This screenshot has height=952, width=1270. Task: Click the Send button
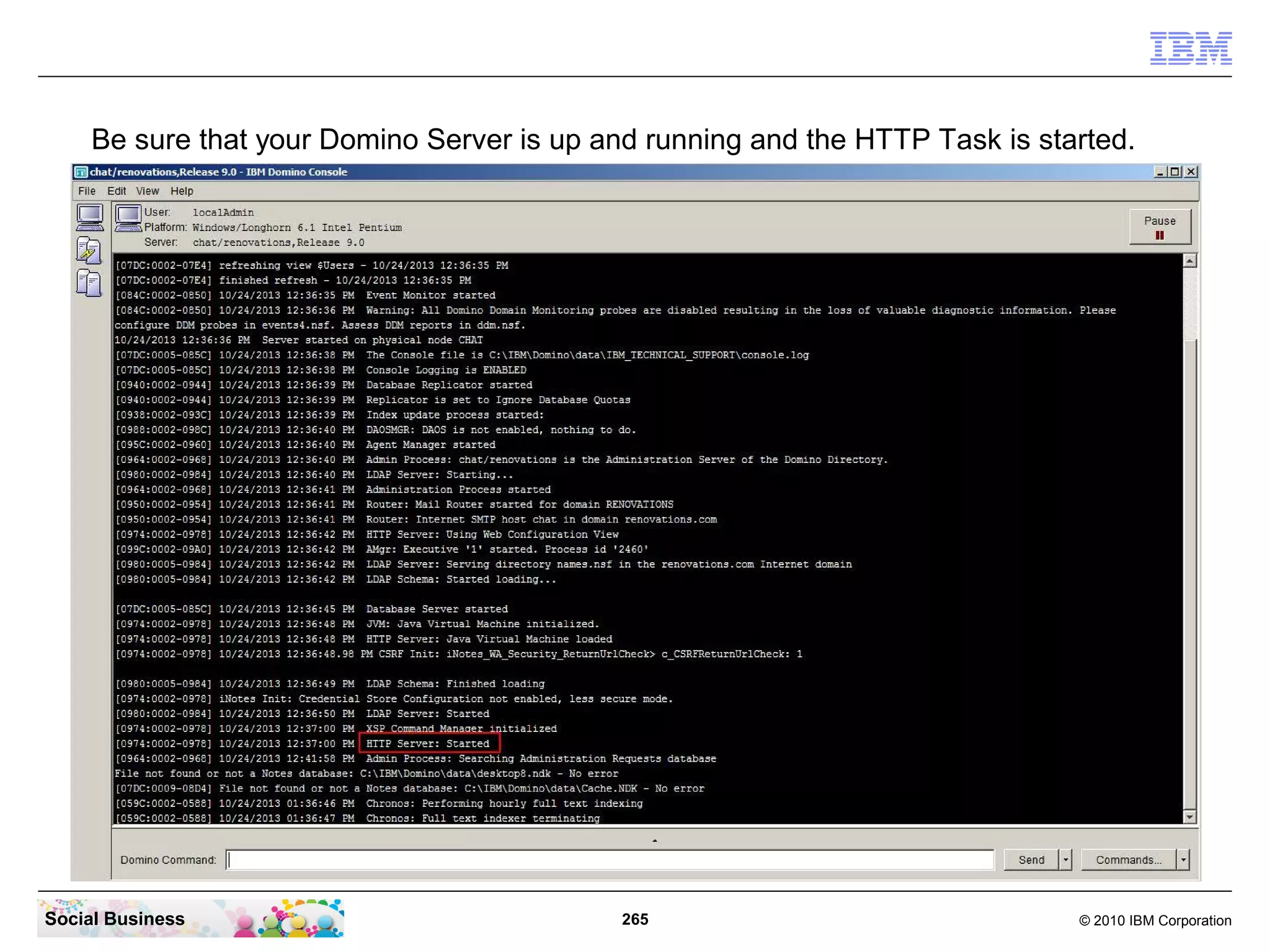(x=1031, y=860)
